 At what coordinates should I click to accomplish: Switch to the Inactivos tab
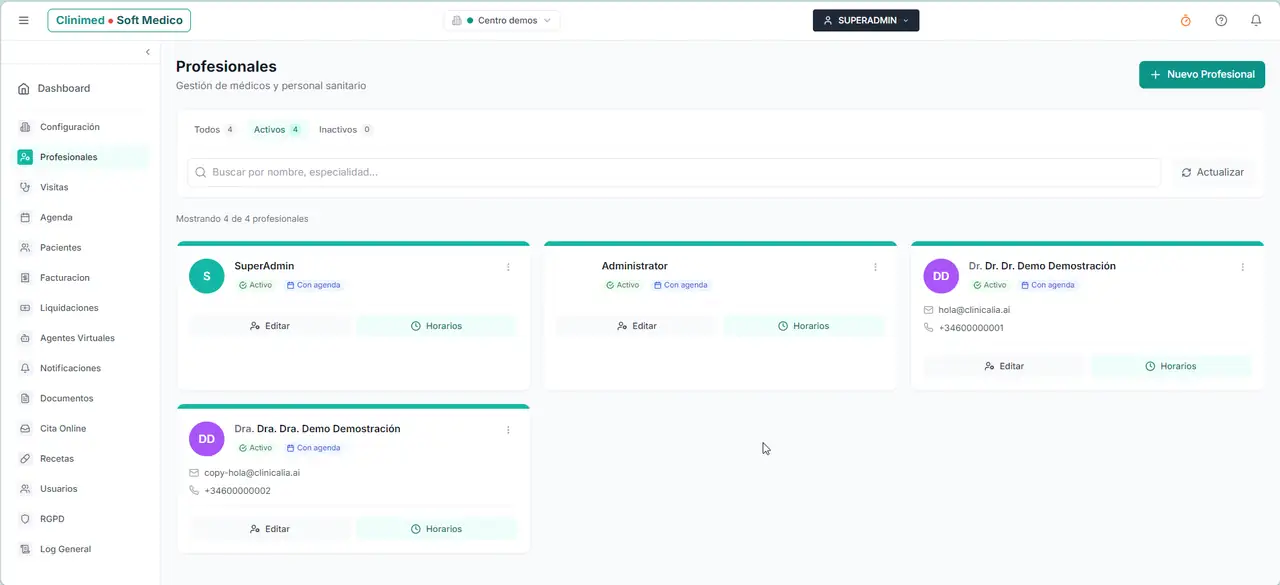(345, 130)
